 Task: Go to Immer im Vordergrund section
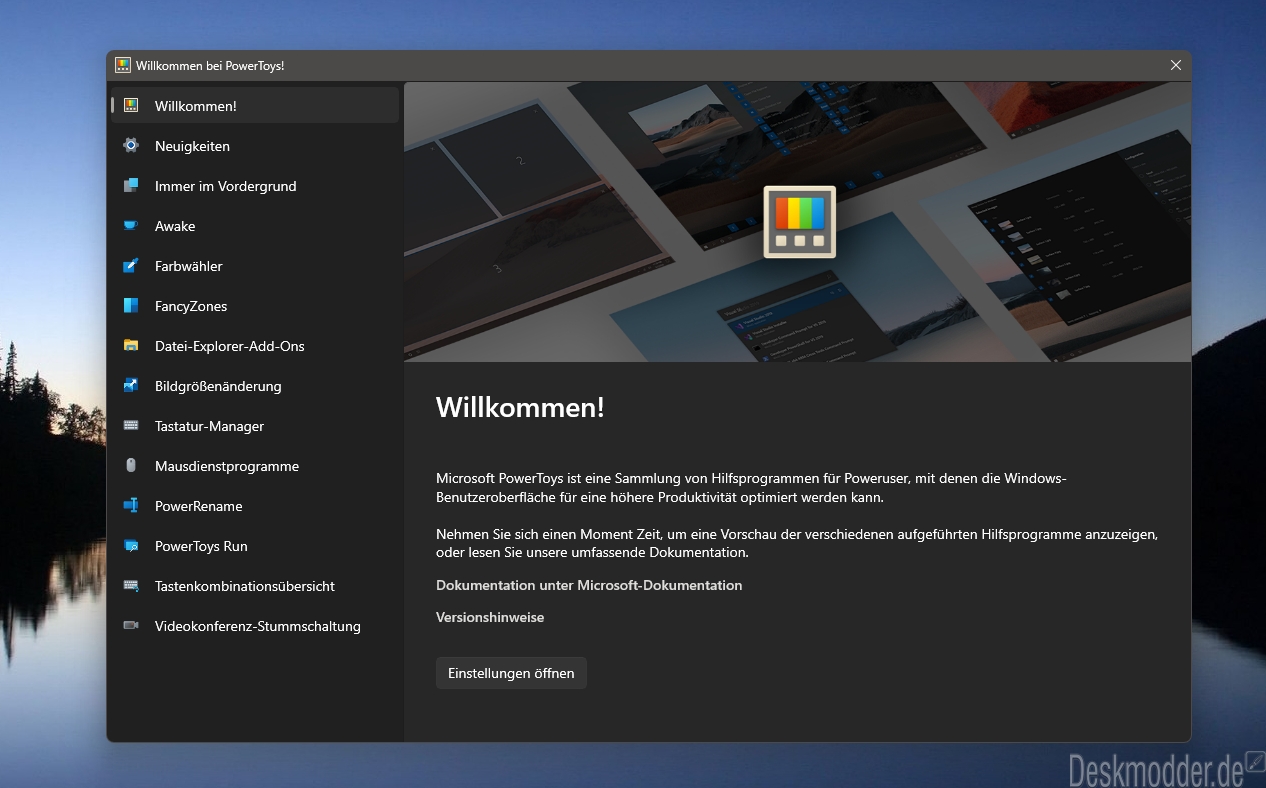[255, 185]
